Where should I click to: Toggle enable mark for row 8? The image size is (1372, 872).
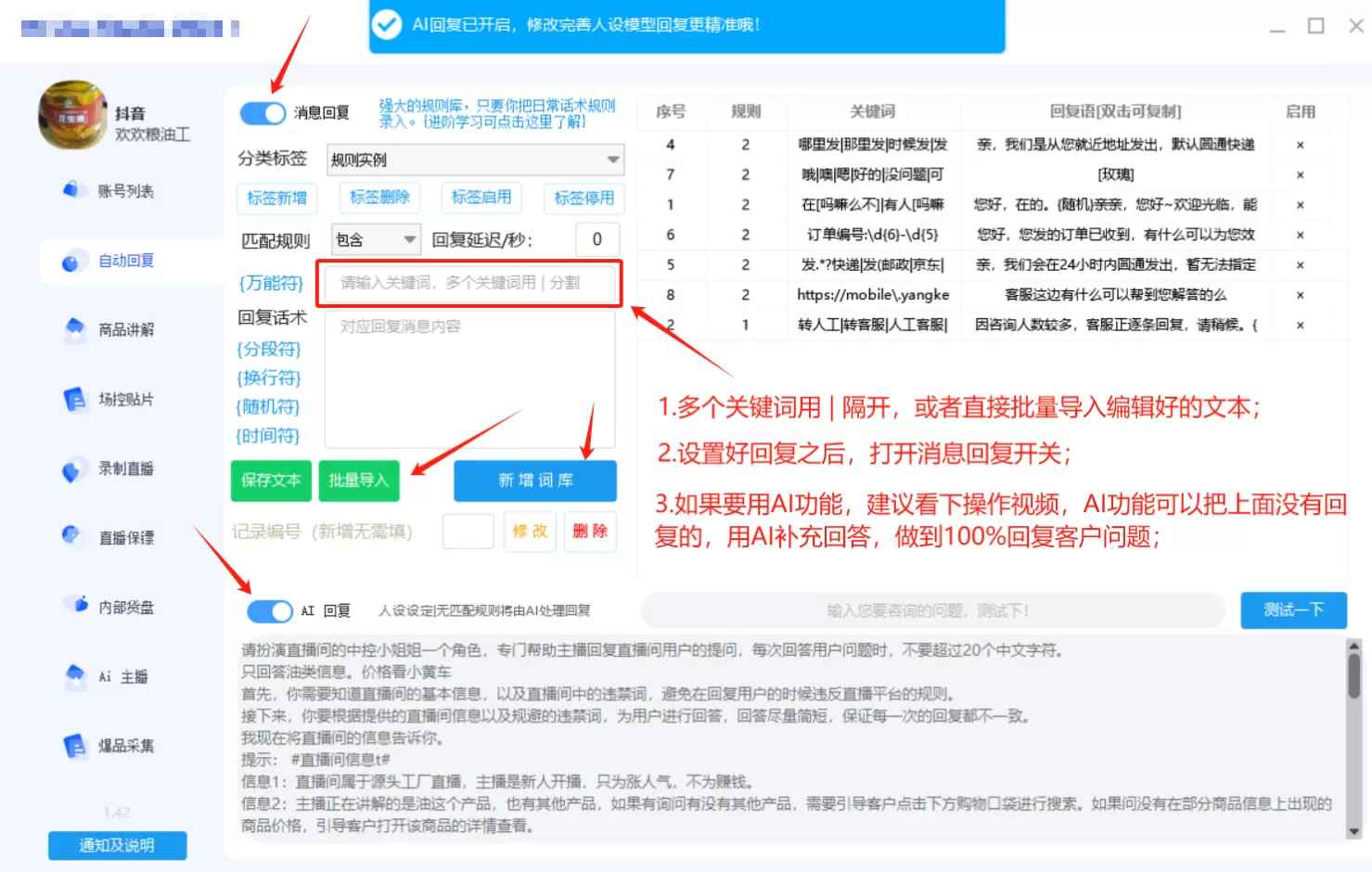(1300, 295)
